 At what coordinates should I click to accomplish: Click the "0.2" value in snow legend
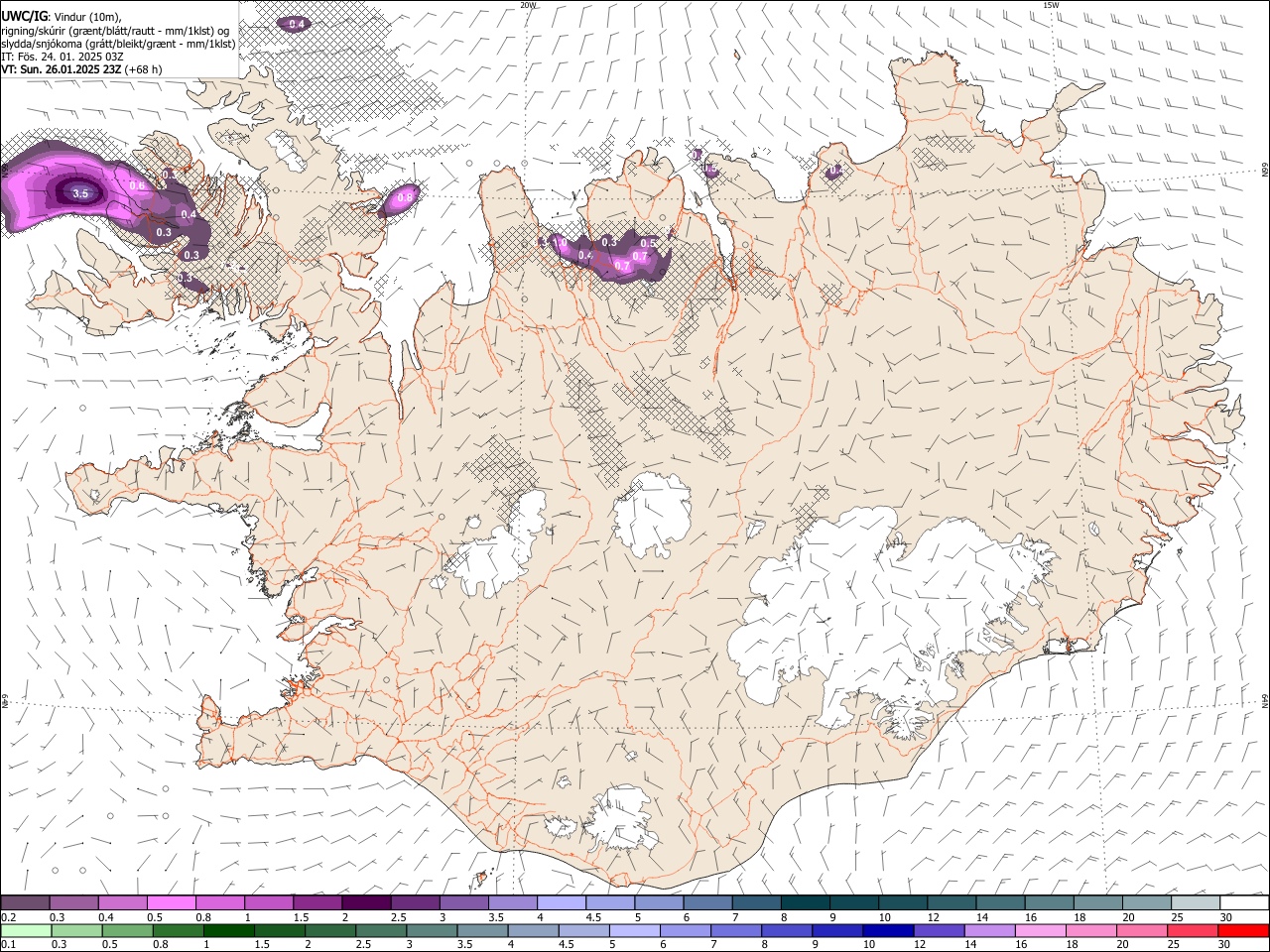click(x=8, y=917)
